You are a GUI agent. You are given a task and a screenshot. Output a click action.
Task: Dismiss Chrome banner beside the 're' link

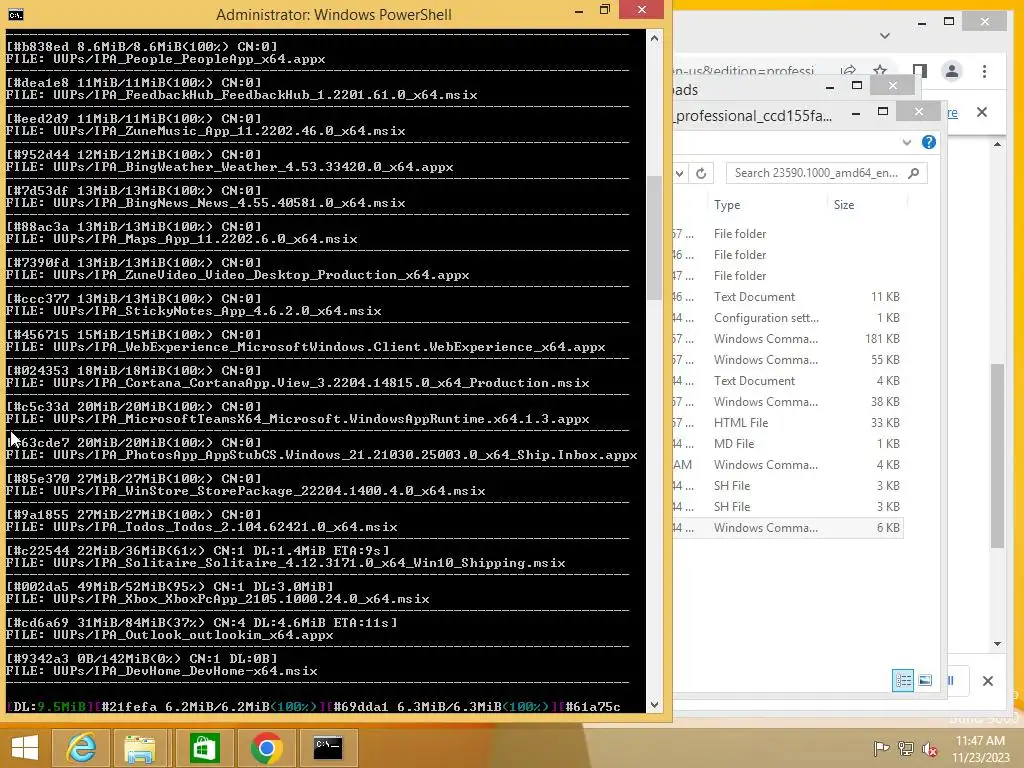(982, 112)
